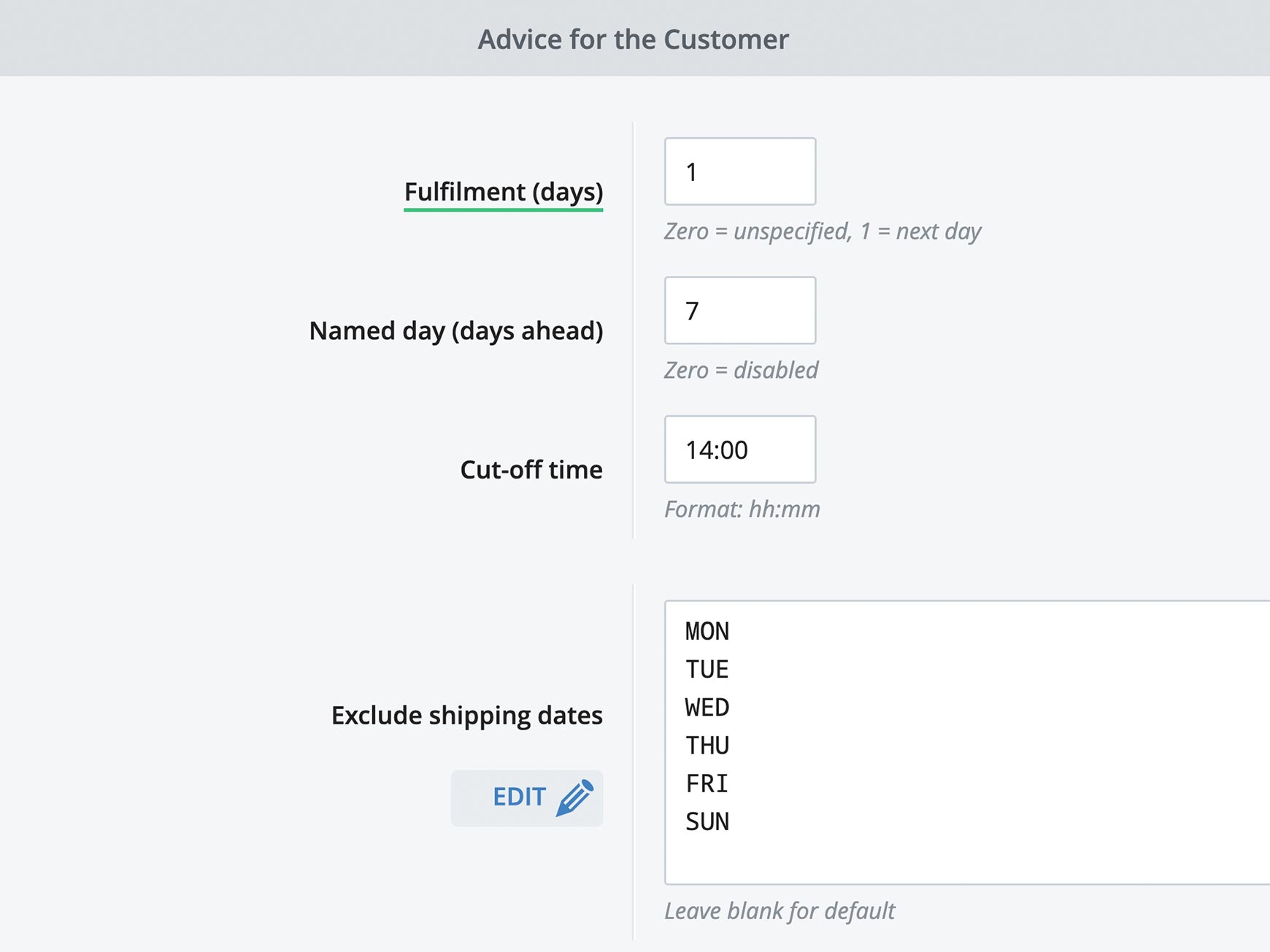This screenshot has height=952, width=1270.
Task: Click the TUE line in excluded dates
Action: tap(707, 669)
